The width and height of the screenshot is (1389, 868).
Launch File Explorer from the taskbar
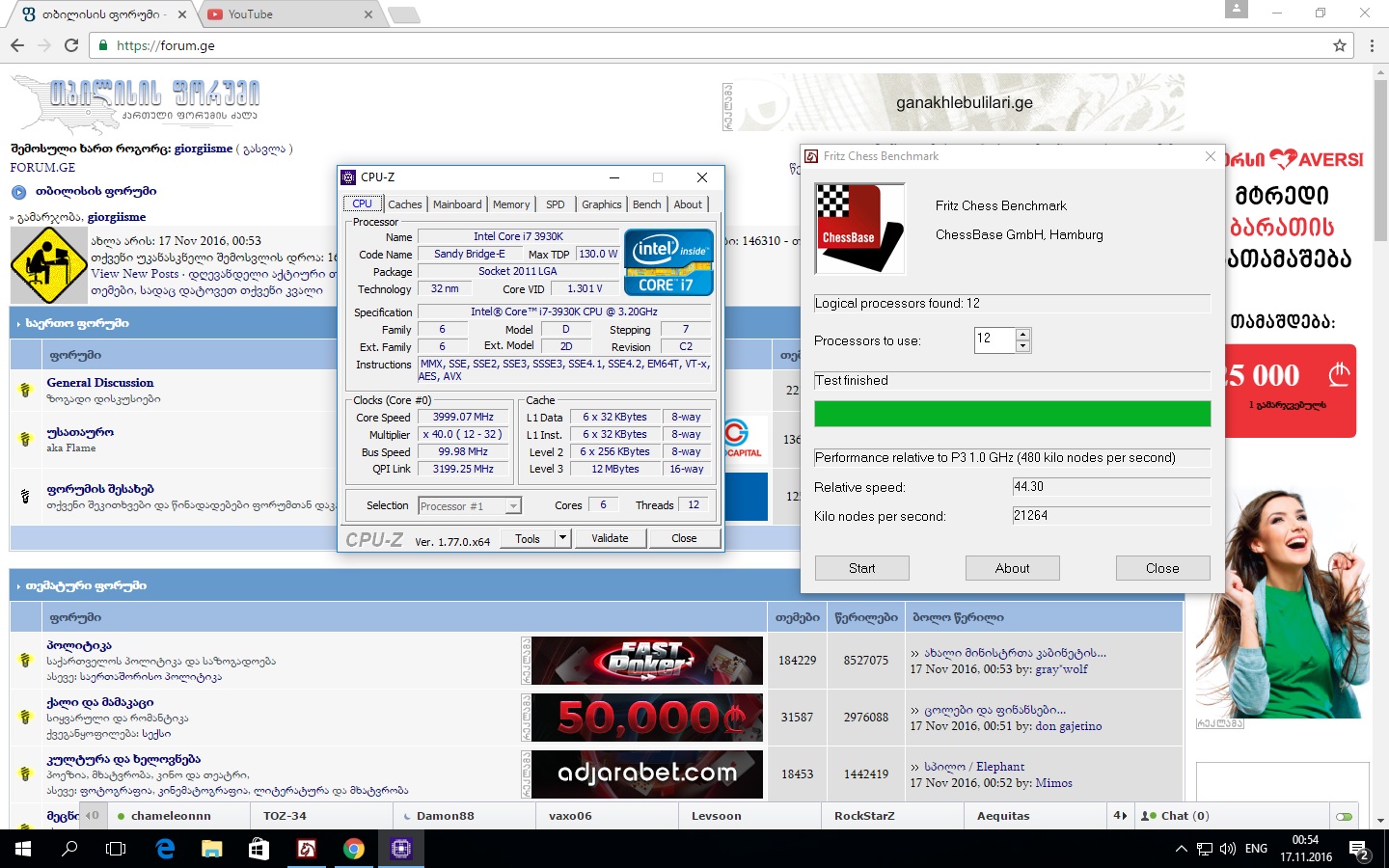pos(212,849)
